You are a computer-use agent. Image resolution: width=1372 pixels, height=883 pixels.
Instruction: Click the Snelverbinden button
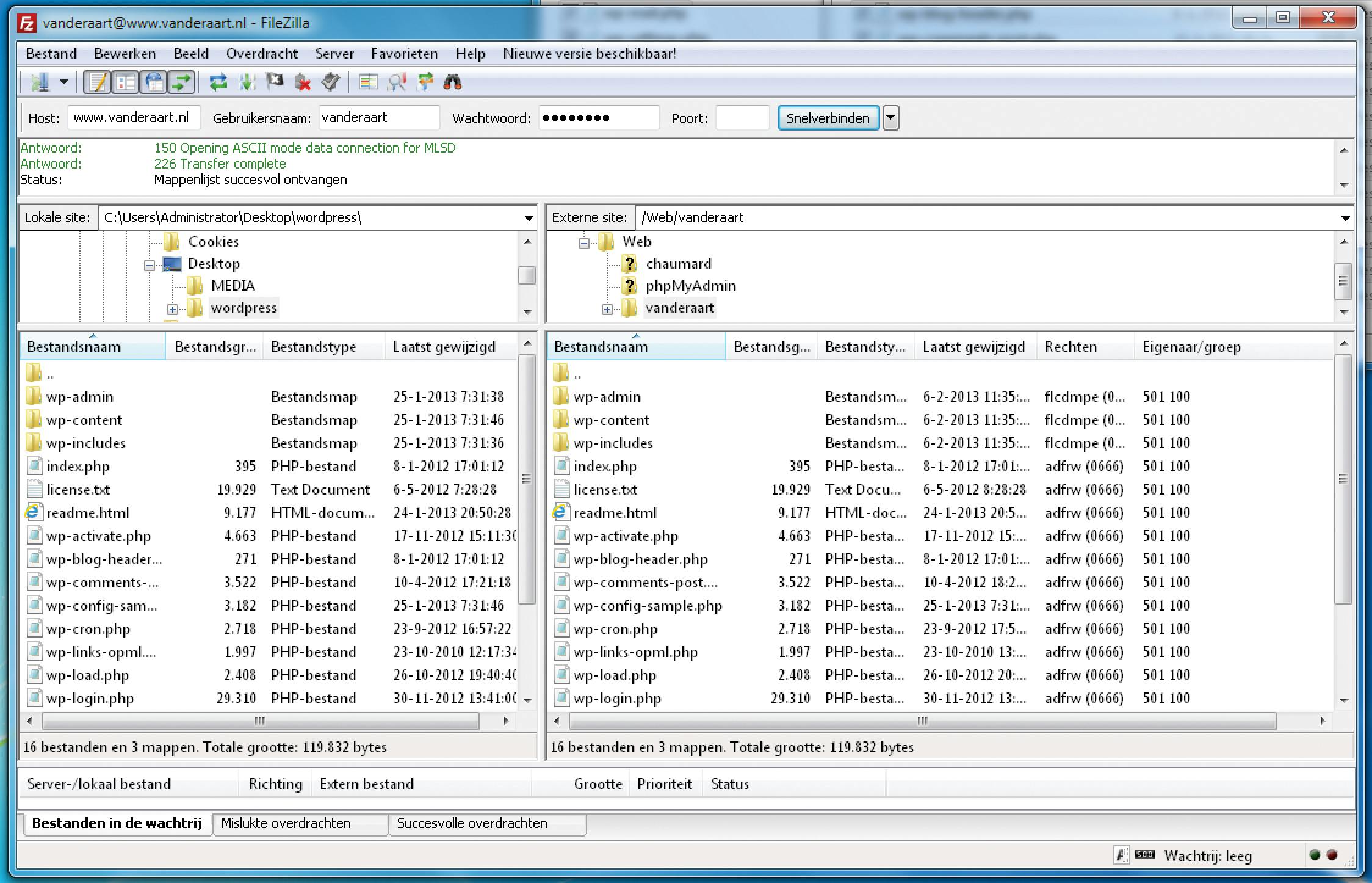[828, 118]
